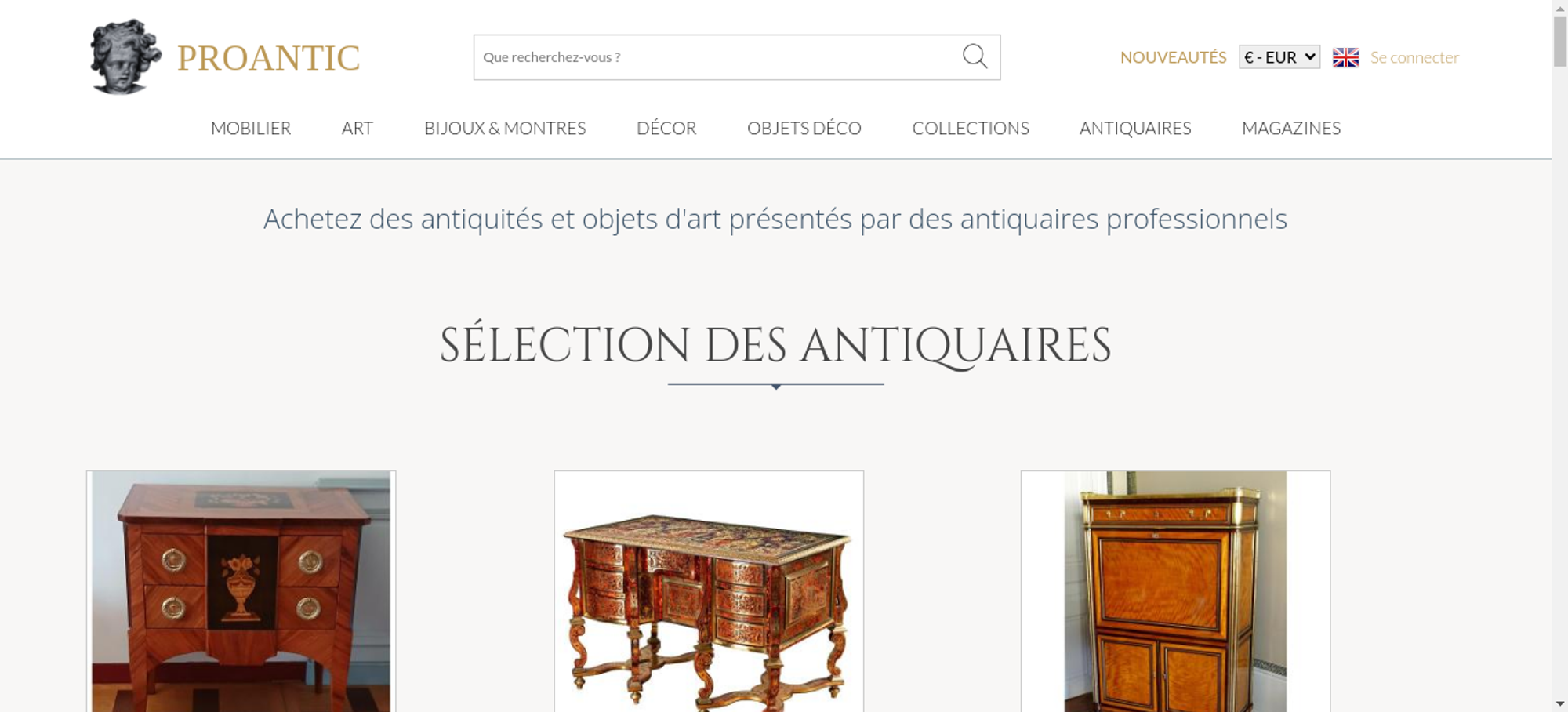Click the scrollbar down arrow

1560,704
